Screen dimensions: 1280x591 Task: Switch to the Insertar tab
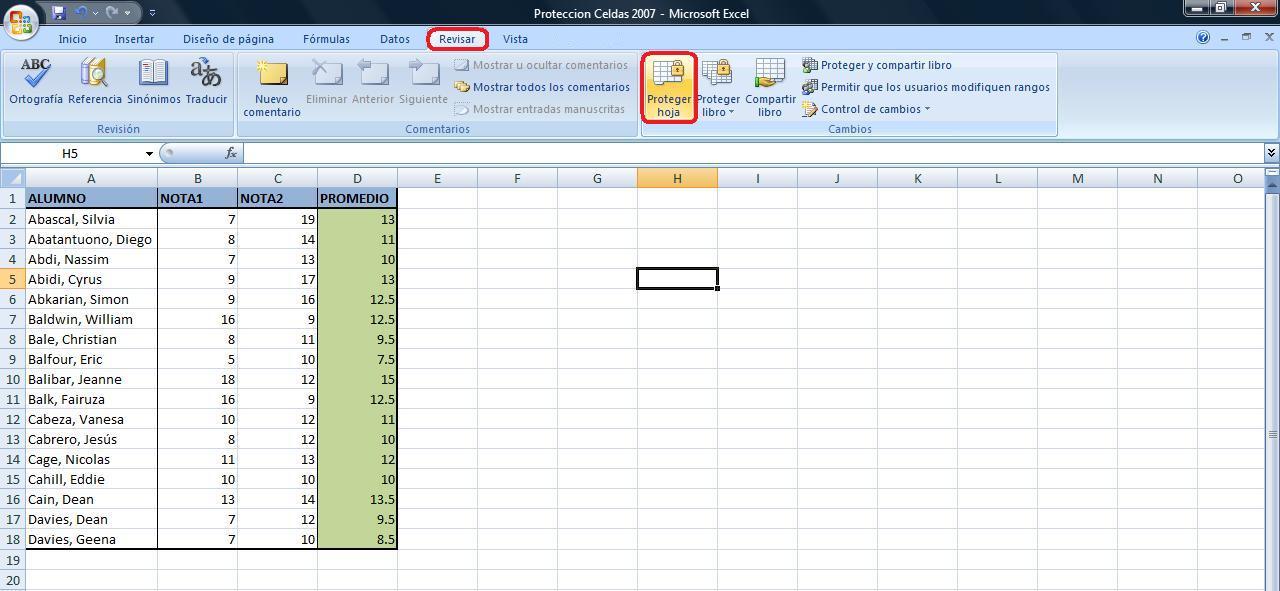[134, 39]
